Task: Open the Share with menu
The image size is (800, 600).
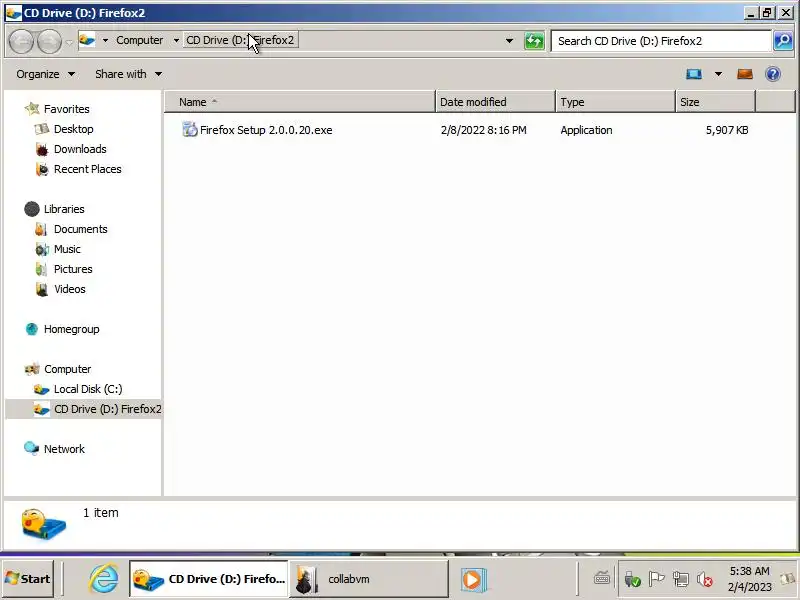Action: click(129, 74)
